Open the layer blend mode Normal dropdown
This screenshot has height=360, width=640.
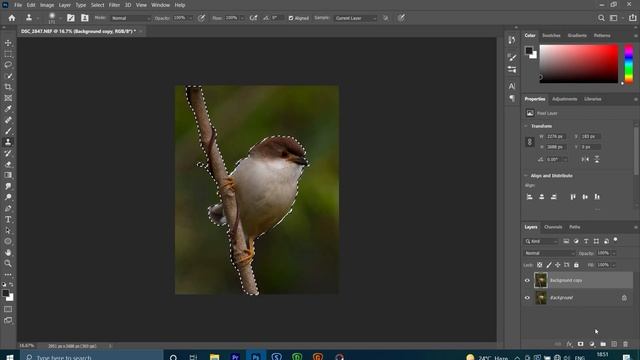pos(549,253)
